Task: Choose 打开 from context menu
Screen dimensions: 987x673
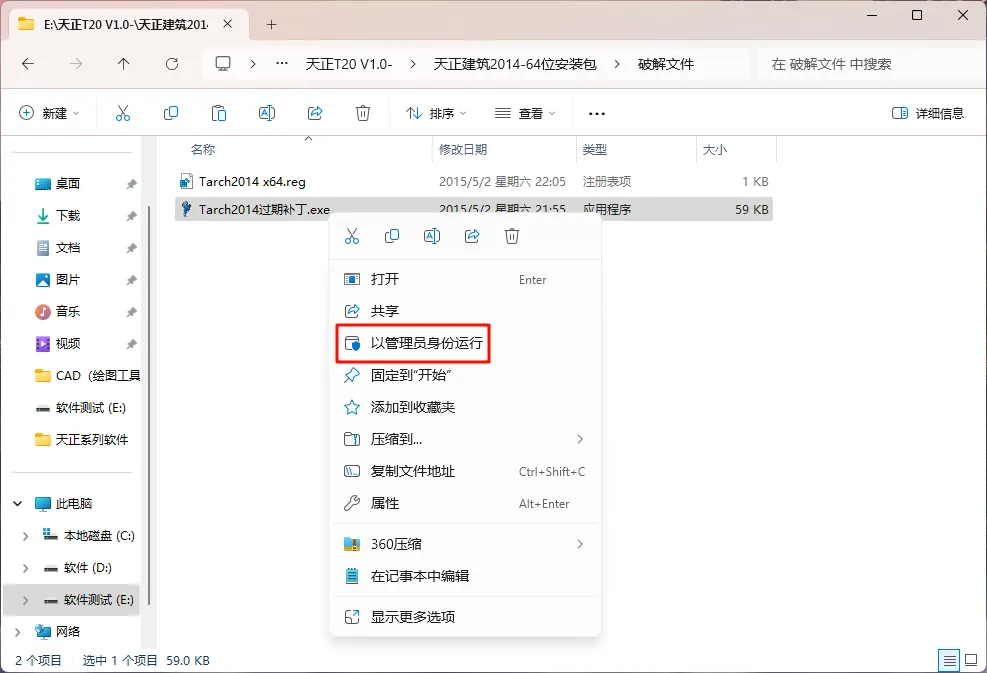Action: pyautogui.click(x=465, y=279)
